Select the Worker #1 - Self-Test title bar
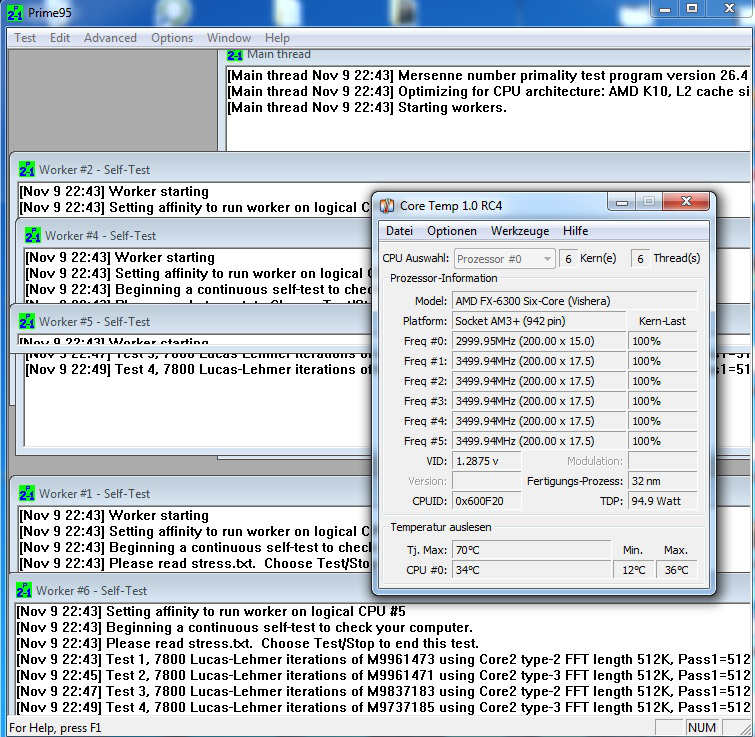This screenshot has height=737, width=755. (x=193, y=493)
